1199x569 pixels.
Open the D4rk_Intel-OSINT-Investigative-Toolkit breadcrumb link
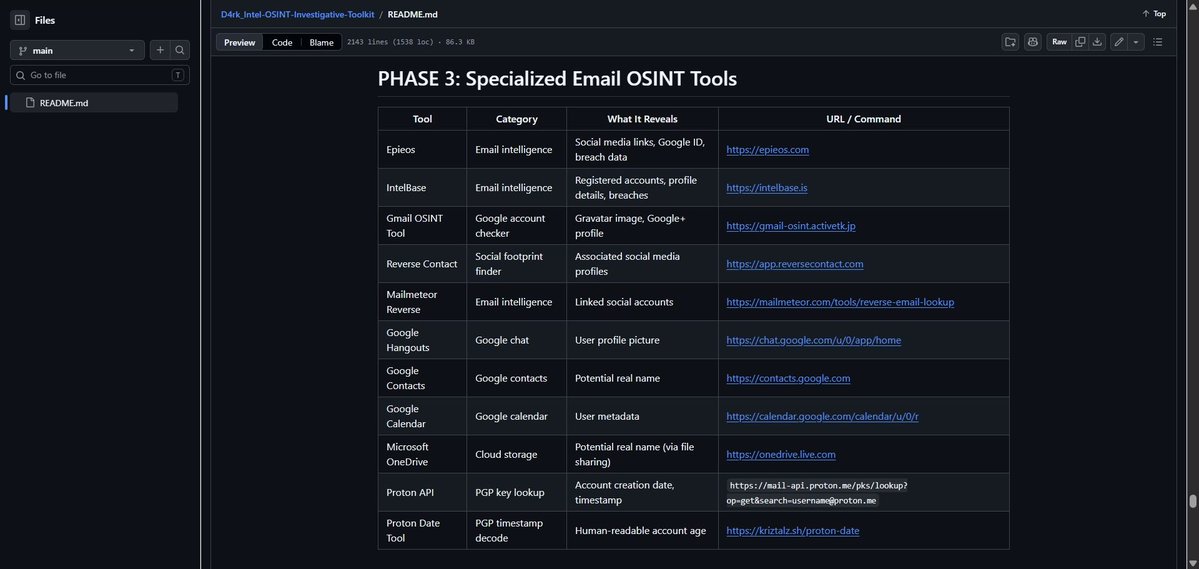[x=297, y=14]
